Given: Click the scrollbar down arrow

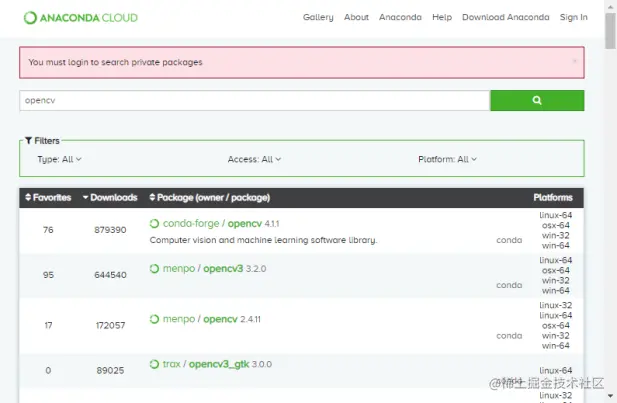Looking at the screenshot, I should [x=610, y=396].
